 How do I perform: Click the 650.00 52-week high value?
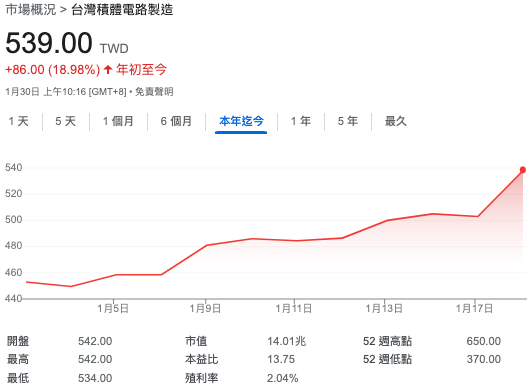[484, 341]
